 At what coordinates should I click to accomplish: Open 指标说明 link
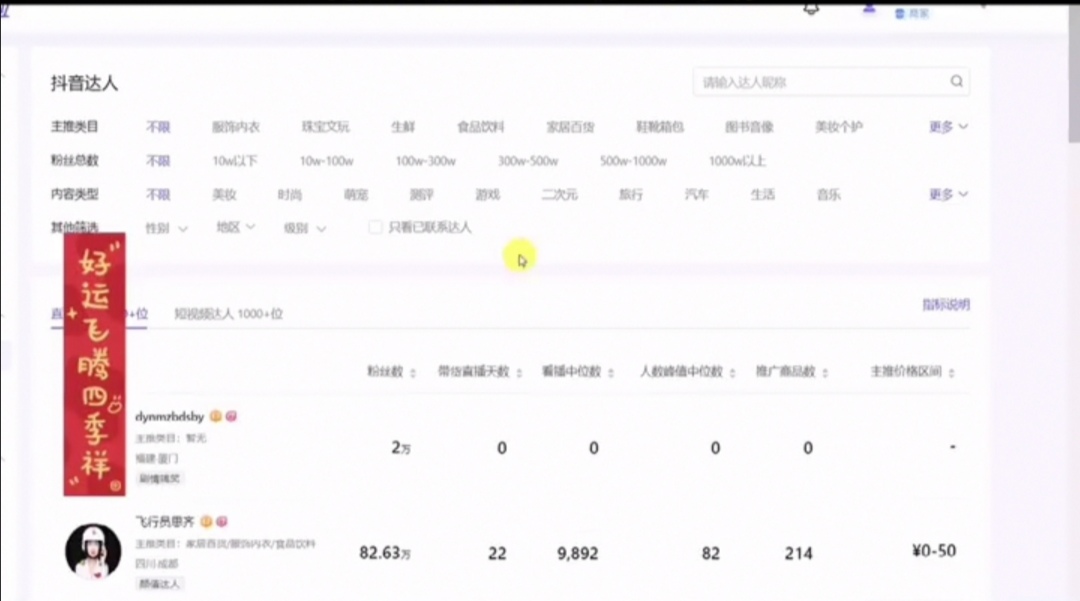(946, 304)
